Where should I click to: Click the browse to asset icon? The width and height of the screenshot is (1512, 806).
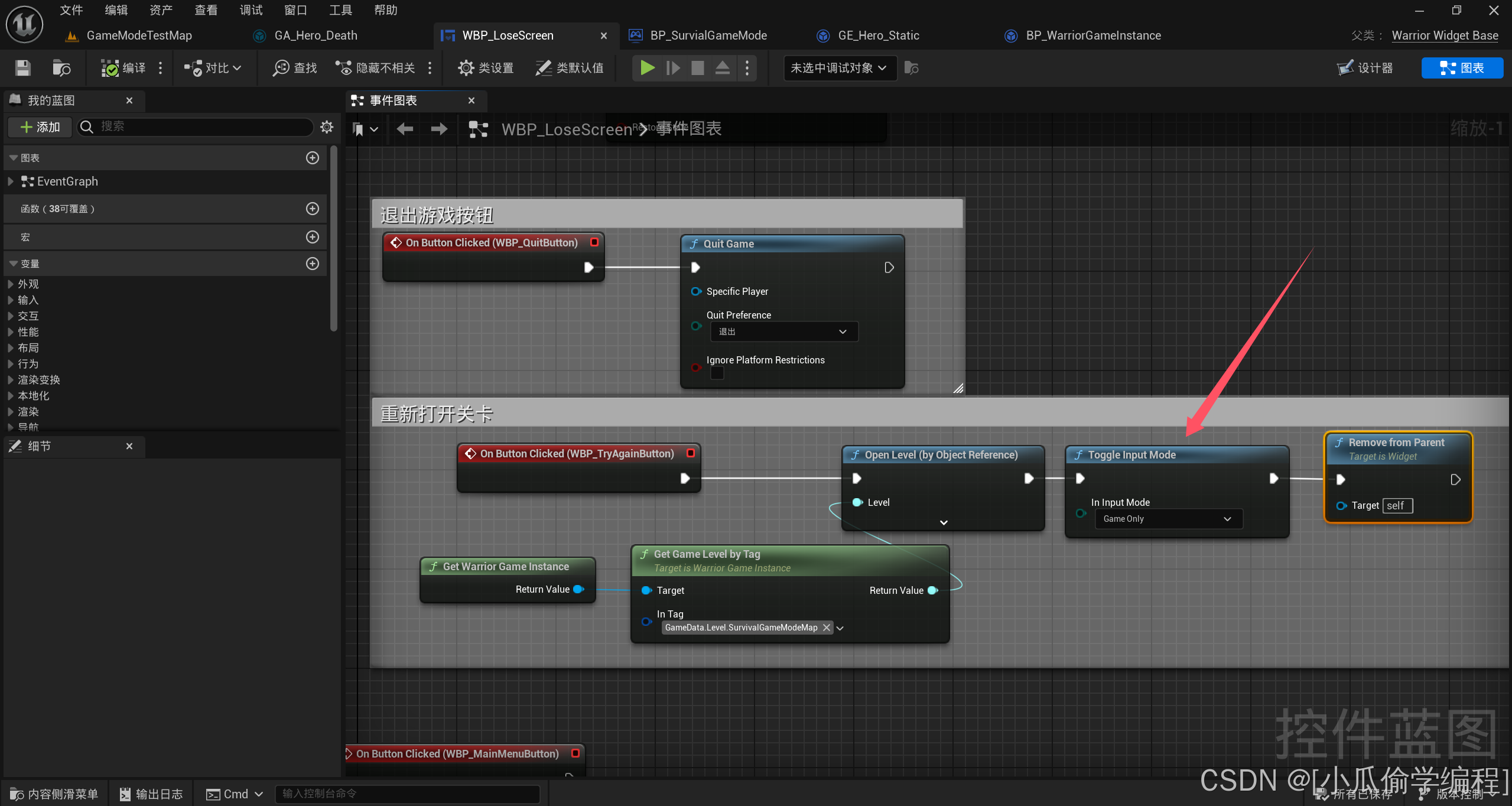tap(61, 68)
